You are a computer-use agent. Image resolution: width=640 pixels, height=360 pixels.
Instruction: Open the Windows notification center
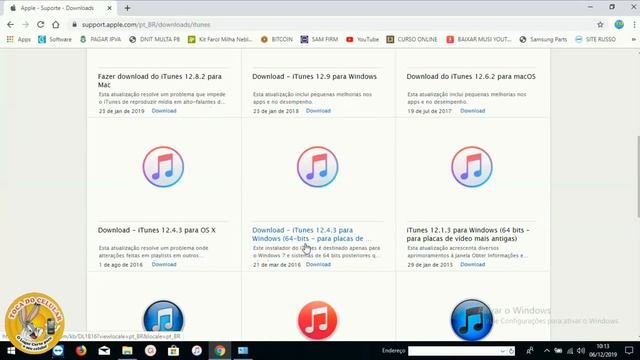(629, 351)
